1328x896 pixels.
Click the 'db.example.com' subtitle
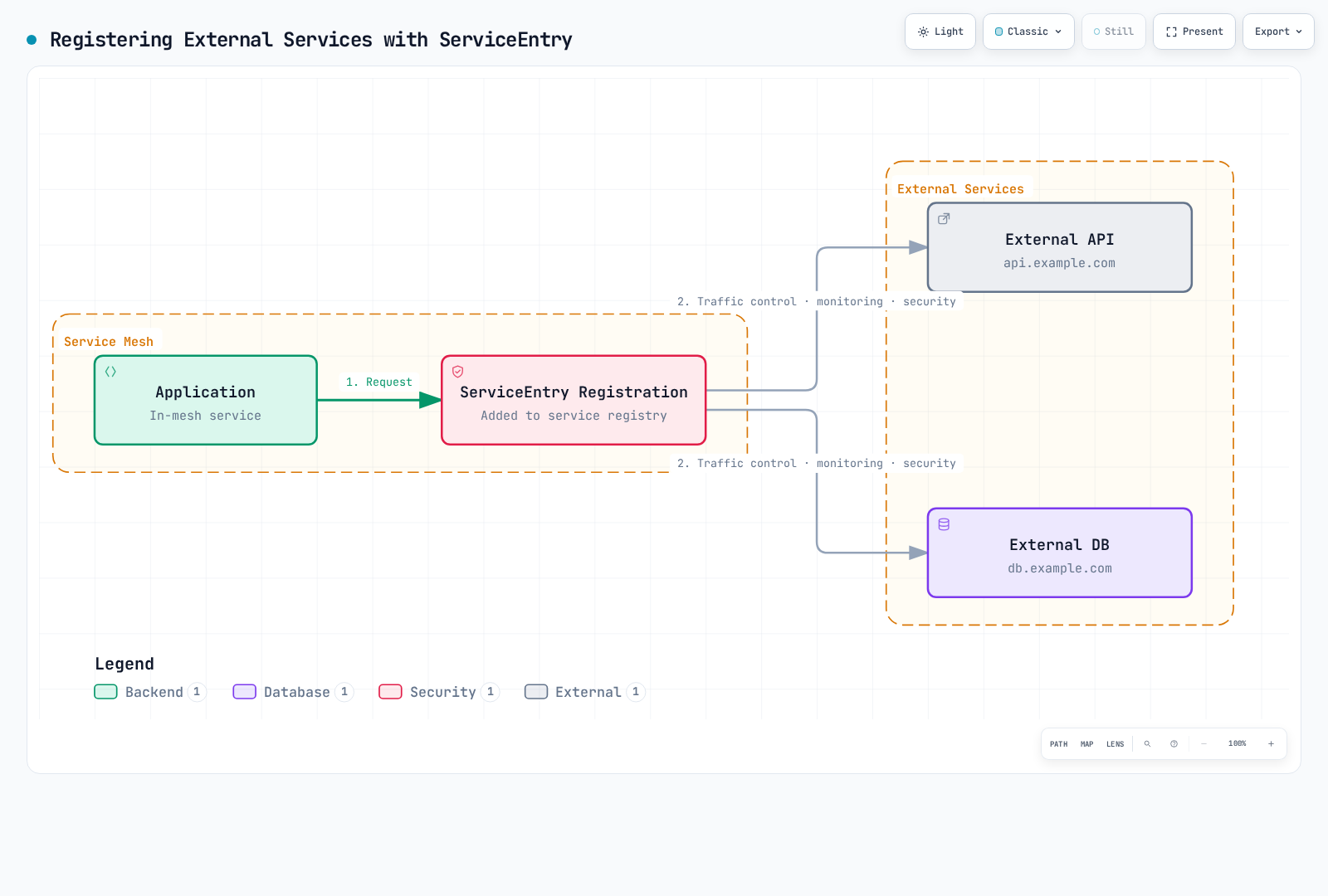coord(1060,568)
